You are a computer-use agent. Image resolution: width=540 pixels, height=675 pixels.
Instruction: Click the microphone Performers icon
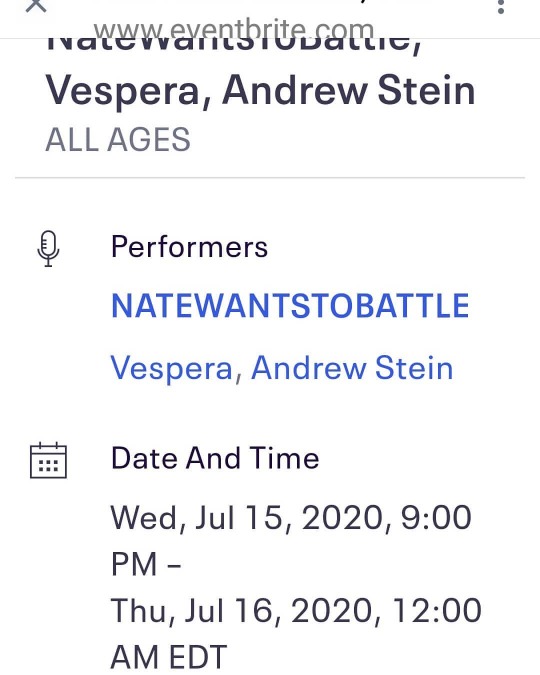coord(48,249)
